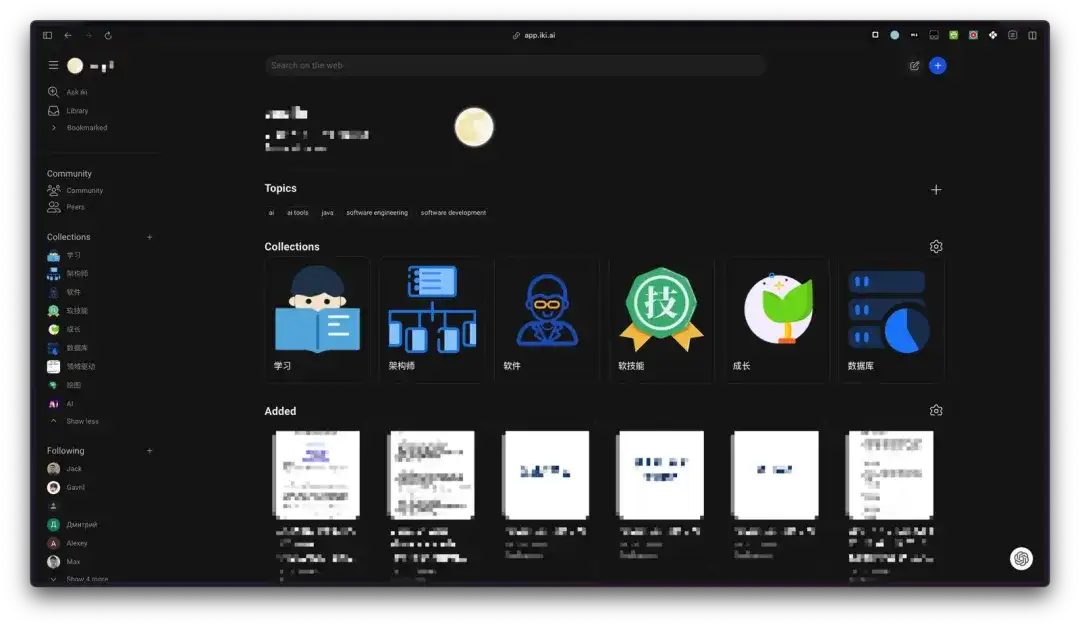Open the 软技能 collection card

[x=661, y=320]
